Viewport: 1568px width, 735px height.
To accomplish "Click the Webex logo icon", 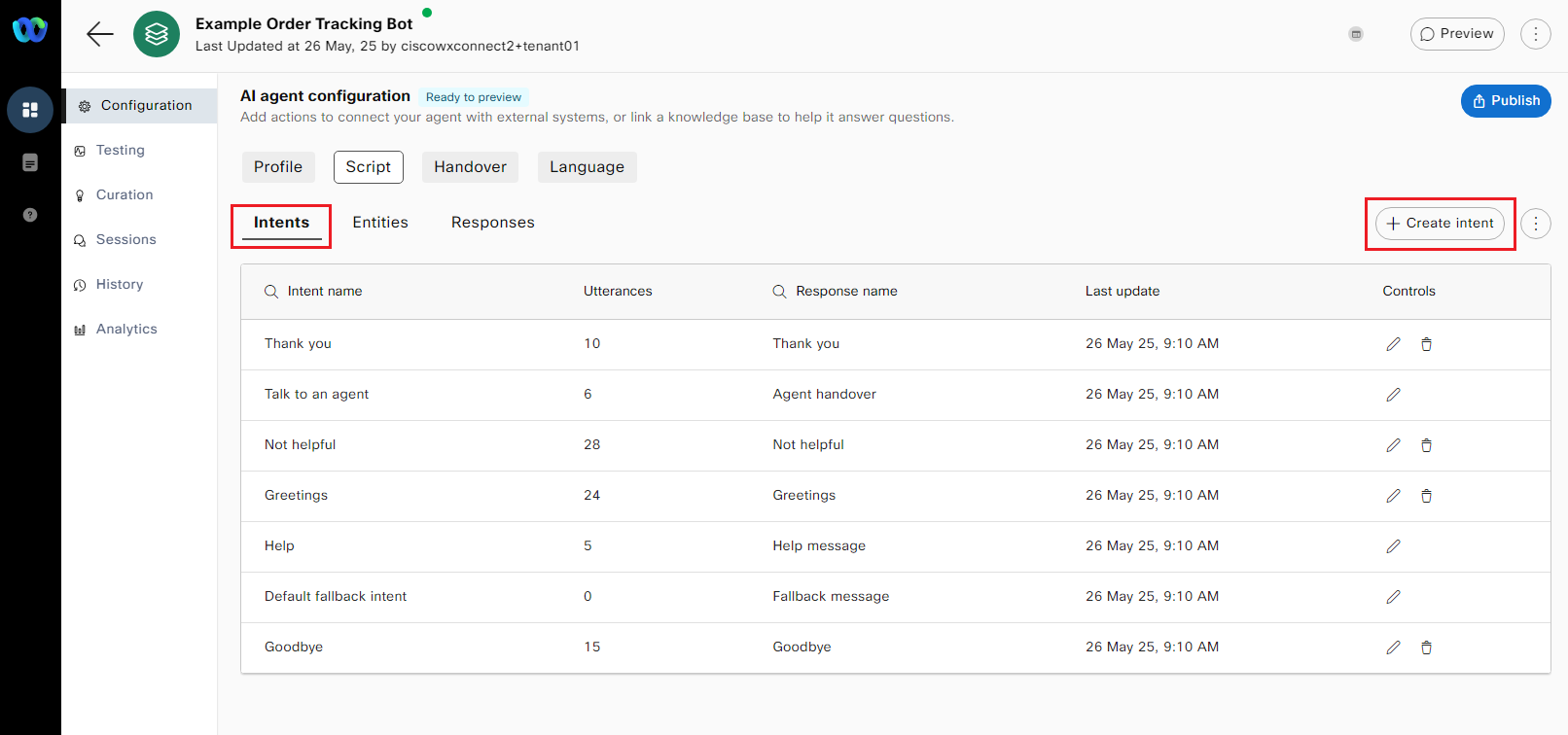I will coord(30,30).
